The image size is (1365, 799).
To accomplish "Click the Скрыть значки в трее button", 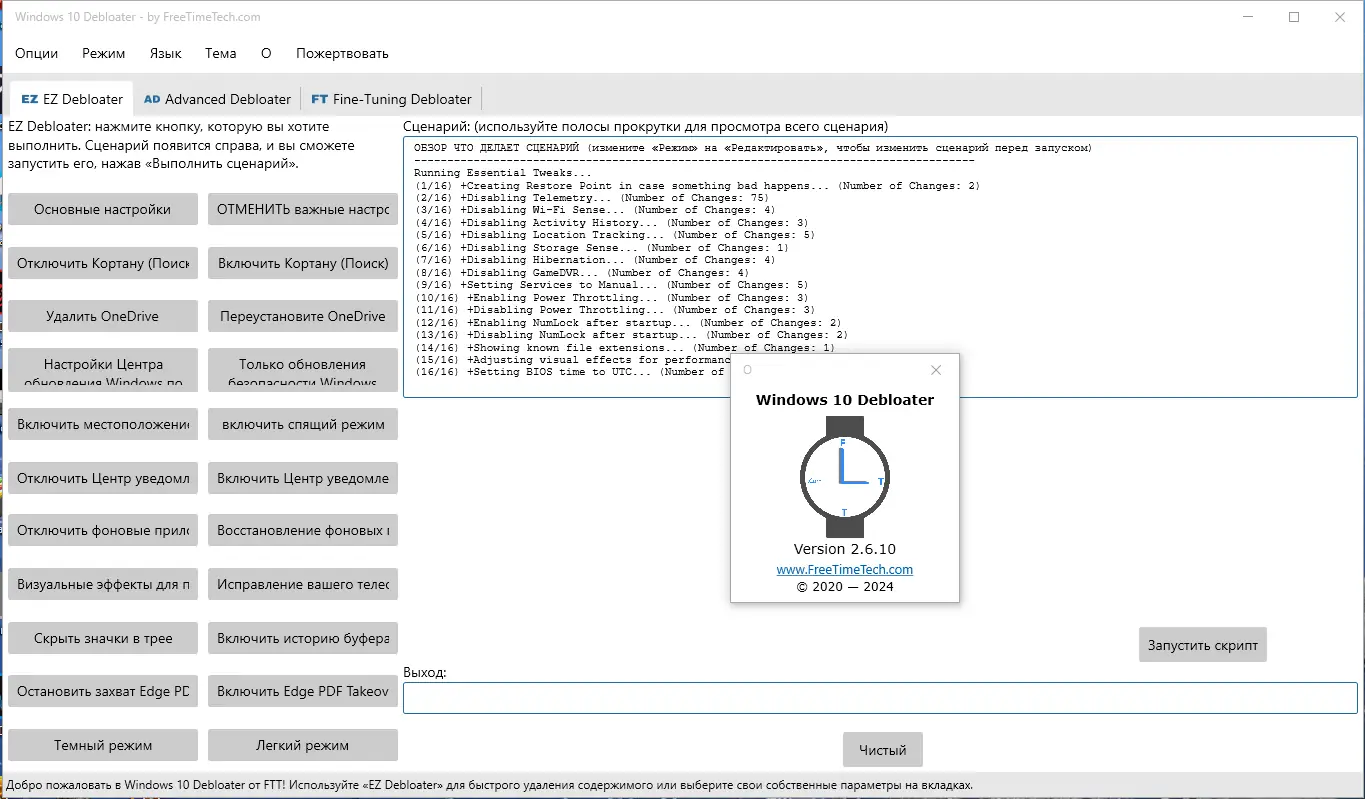I will [x=102, y=638].
